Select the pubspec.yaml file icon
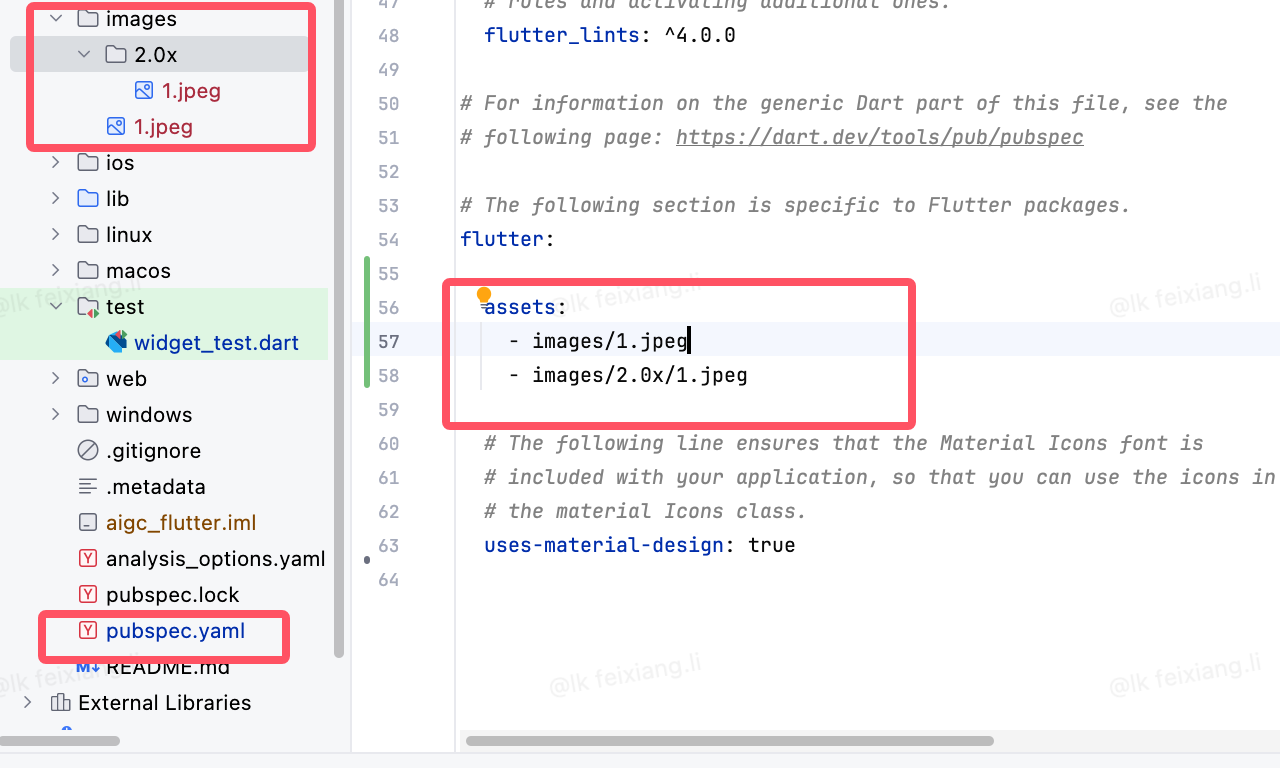The image size is (1280, 768). (88, 631)
